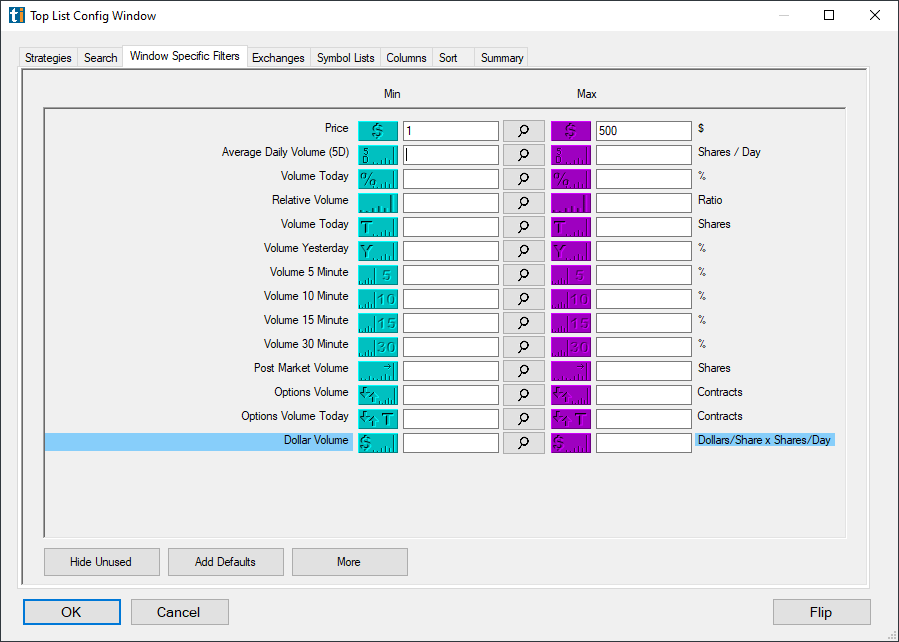This screenshot has width=899, height=642.
Task: Switch to the Exchanges tab
Action: [x=278, y=57]
